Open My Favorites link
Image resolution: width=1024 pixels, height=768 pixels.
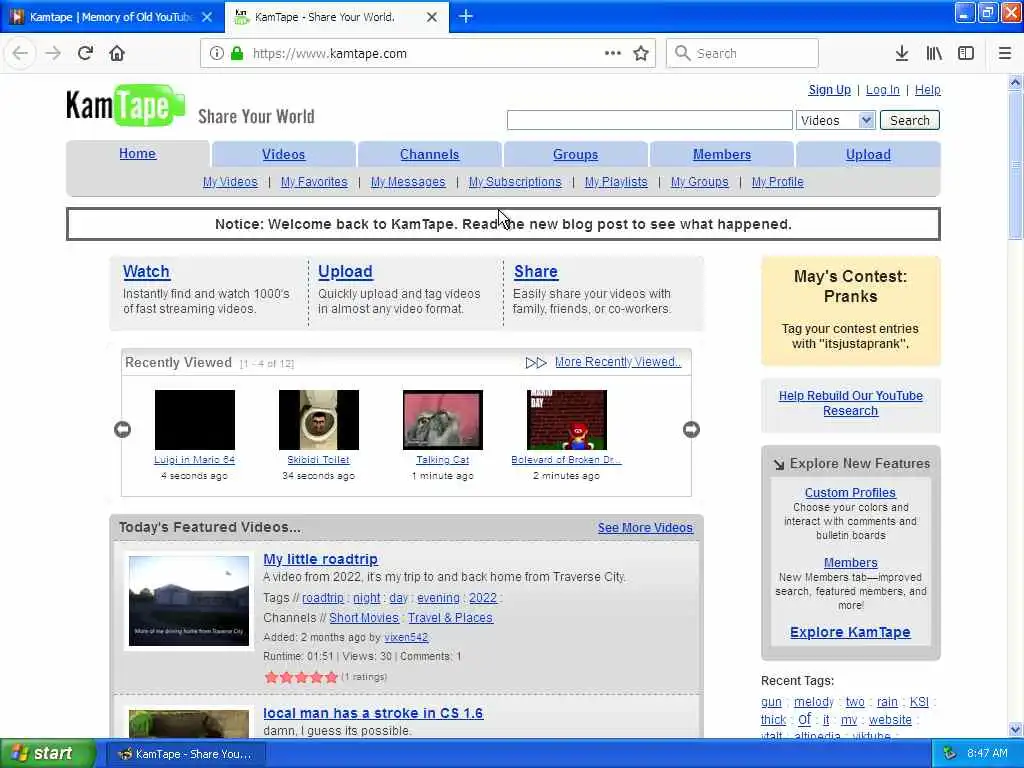click(x=314, y=182)
